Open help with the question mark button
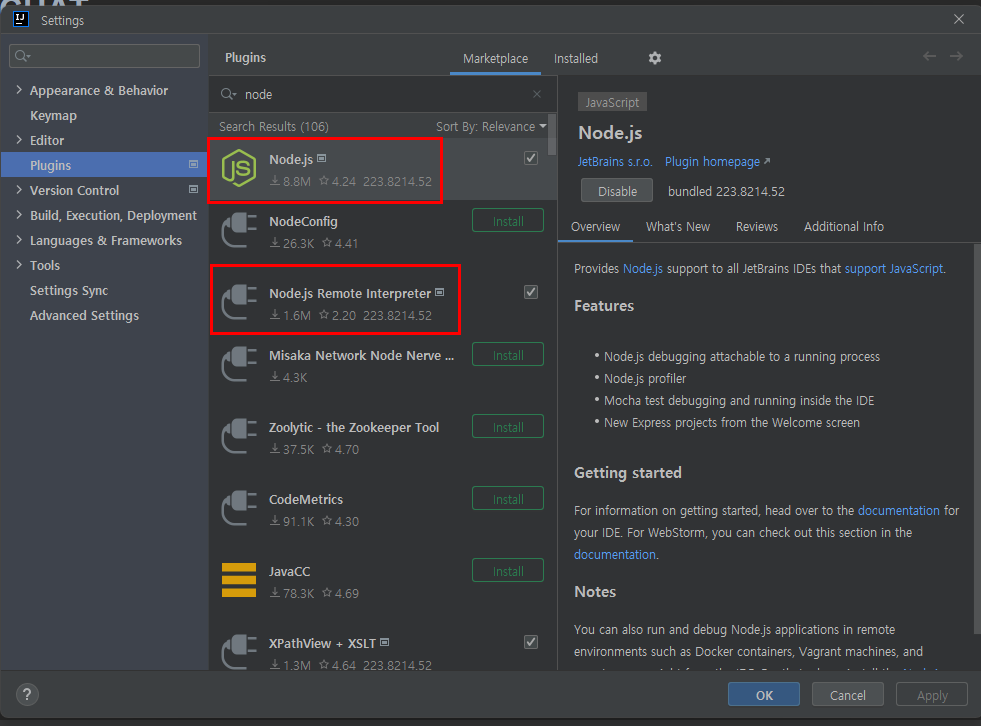 27,694
